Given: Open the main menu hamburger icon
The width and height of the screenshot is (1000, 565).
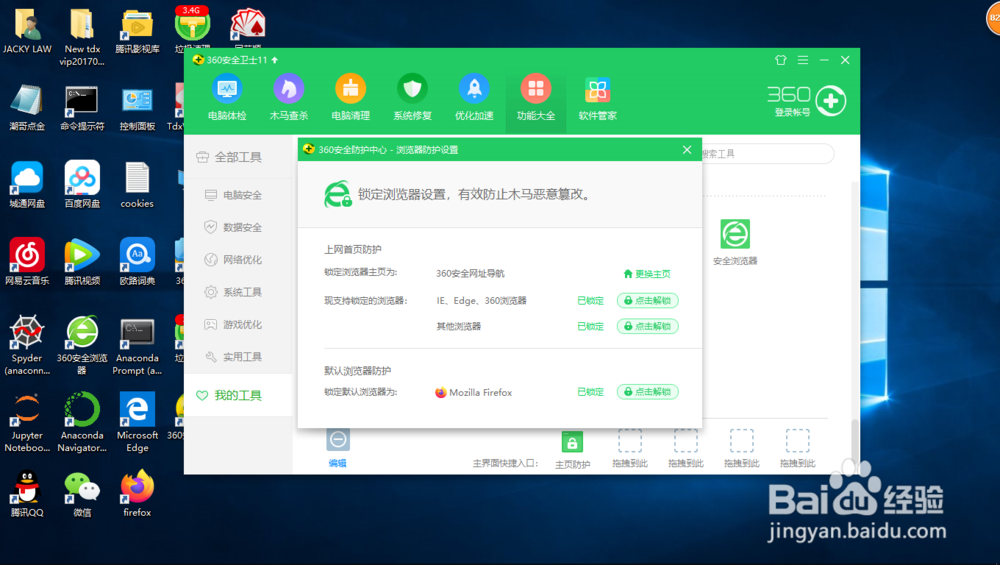Looking at the screenshot, I should [803, 60].
